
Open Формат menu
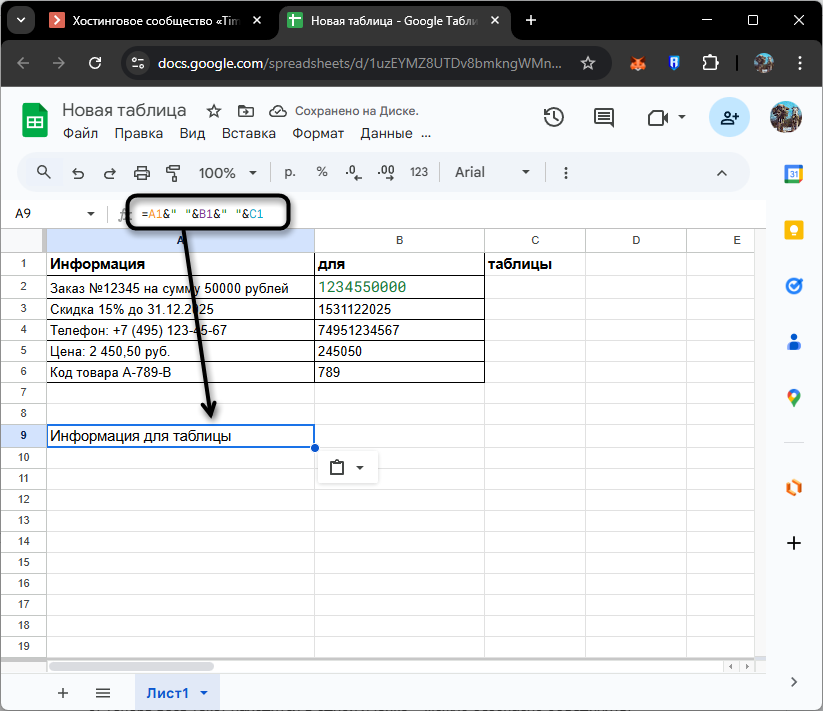click(318, 133)
